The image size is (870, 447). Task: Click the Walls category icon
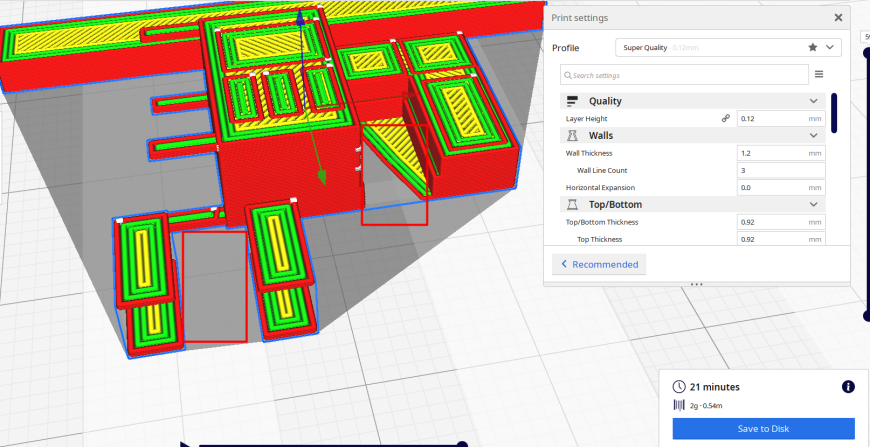[572, 135]
